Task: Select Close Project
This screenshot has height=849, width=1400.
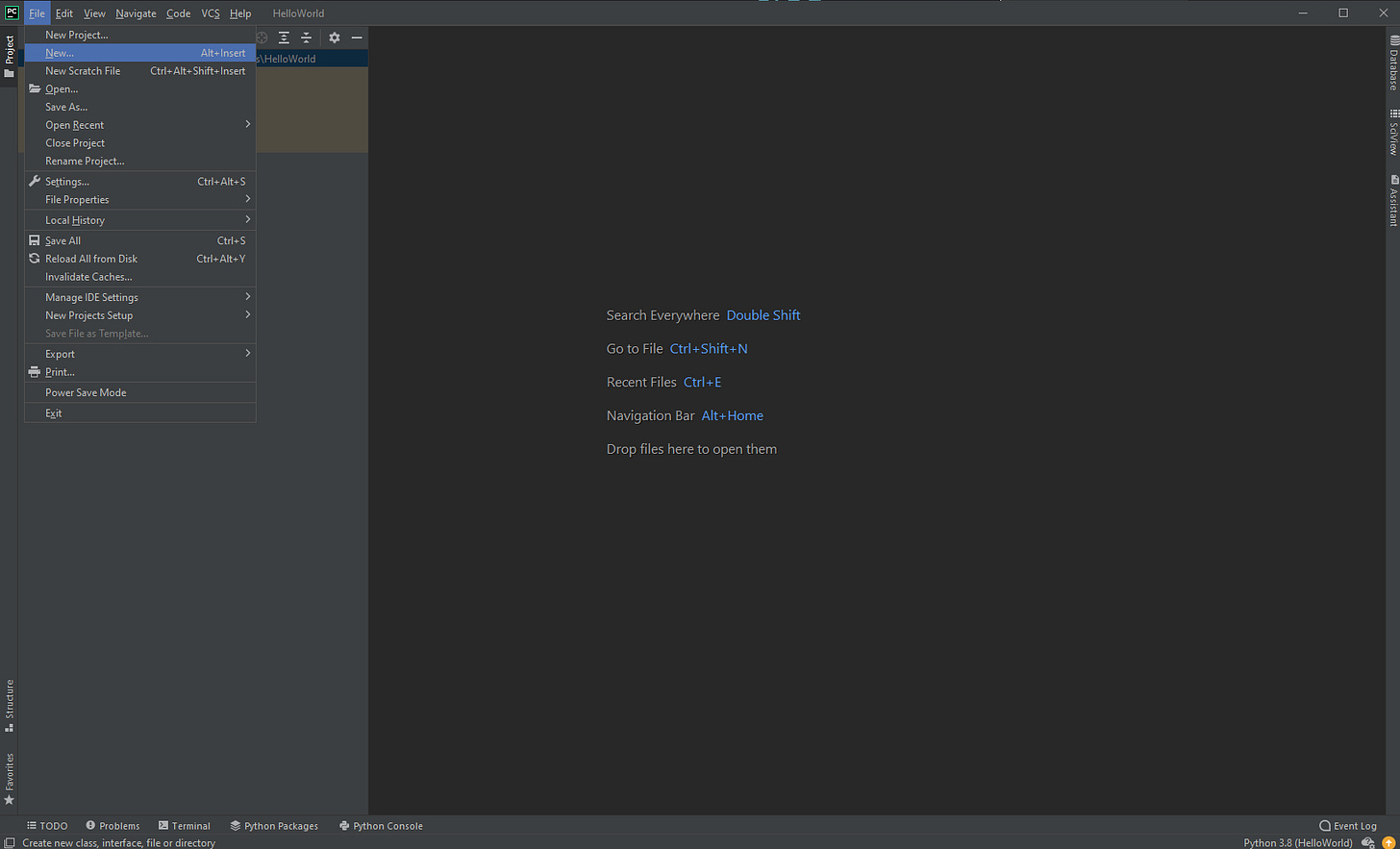Action: tap(140, 143)
